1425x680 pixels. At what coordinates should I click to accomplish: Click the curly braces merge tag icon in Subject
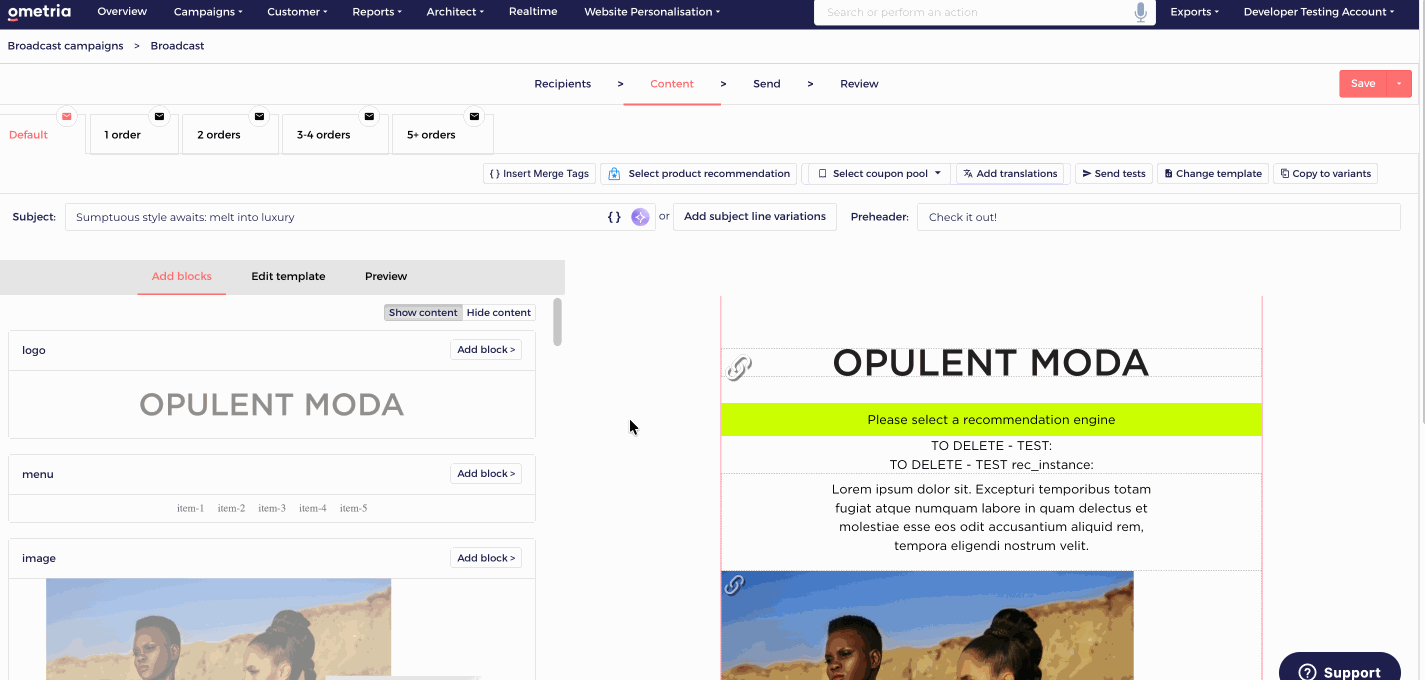pos(614,217)
